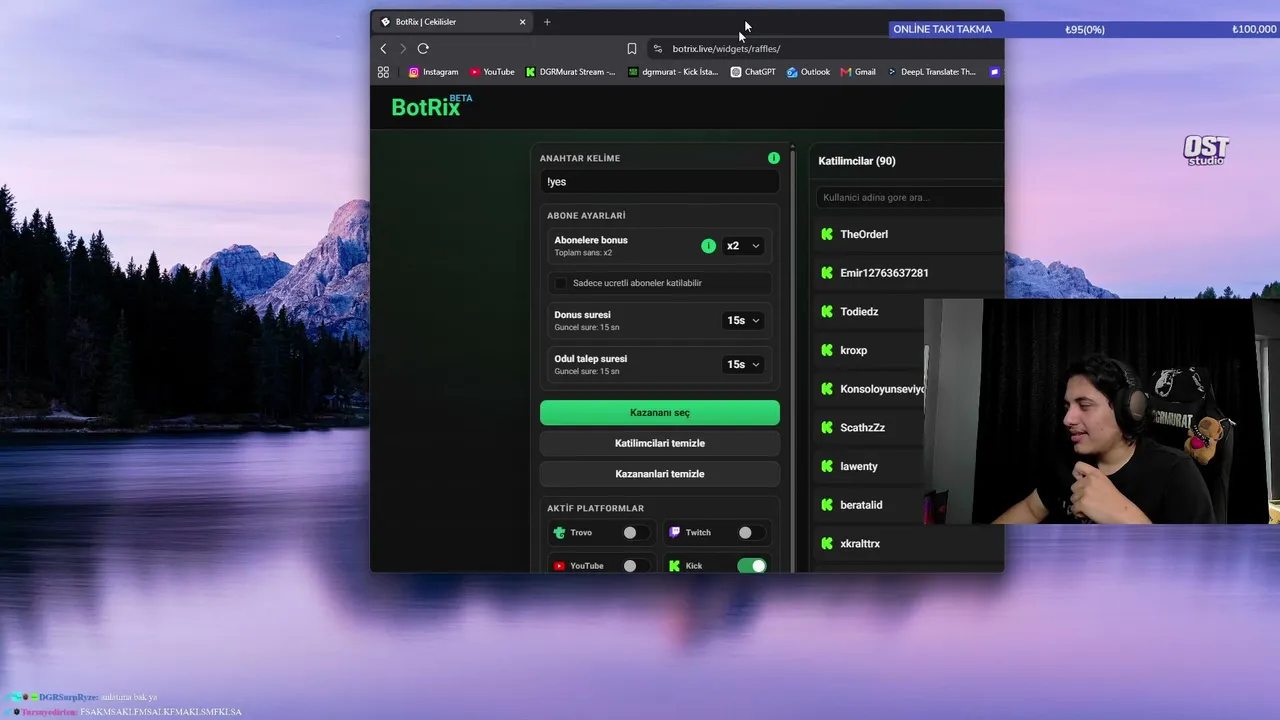Open the dgrmurat - Kick bookmark
This screenshot has width=1280, height=720.
(x=673, y=72)
